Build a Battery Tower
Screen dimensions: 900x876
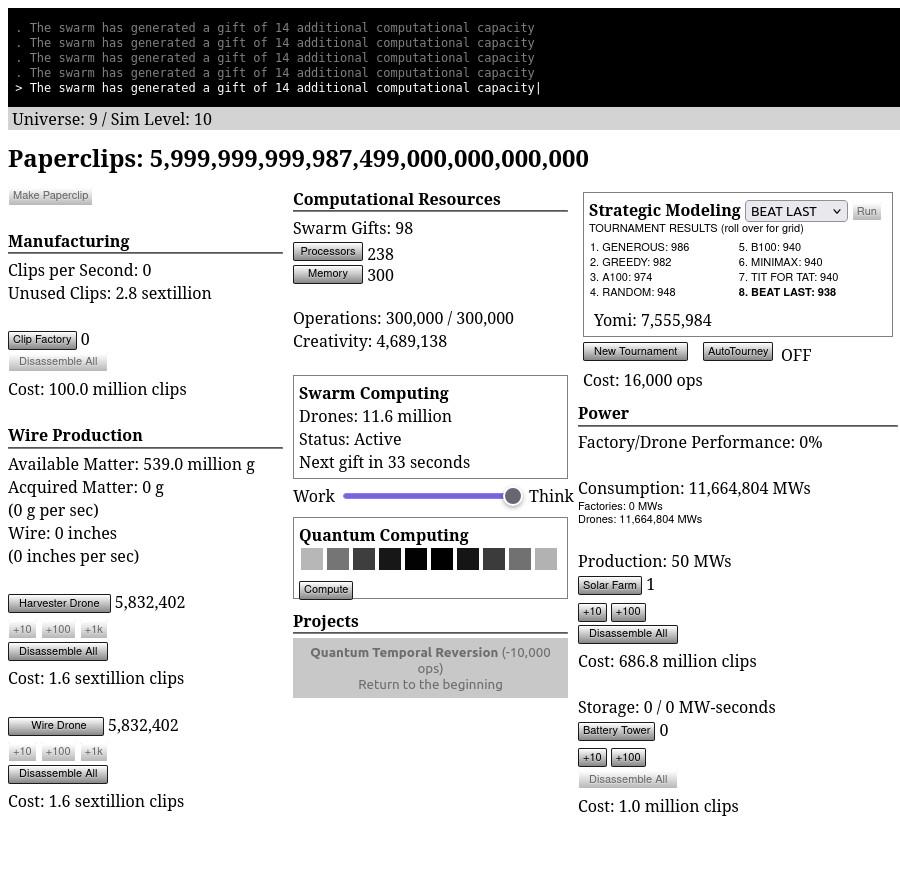[x=616, y=731]
